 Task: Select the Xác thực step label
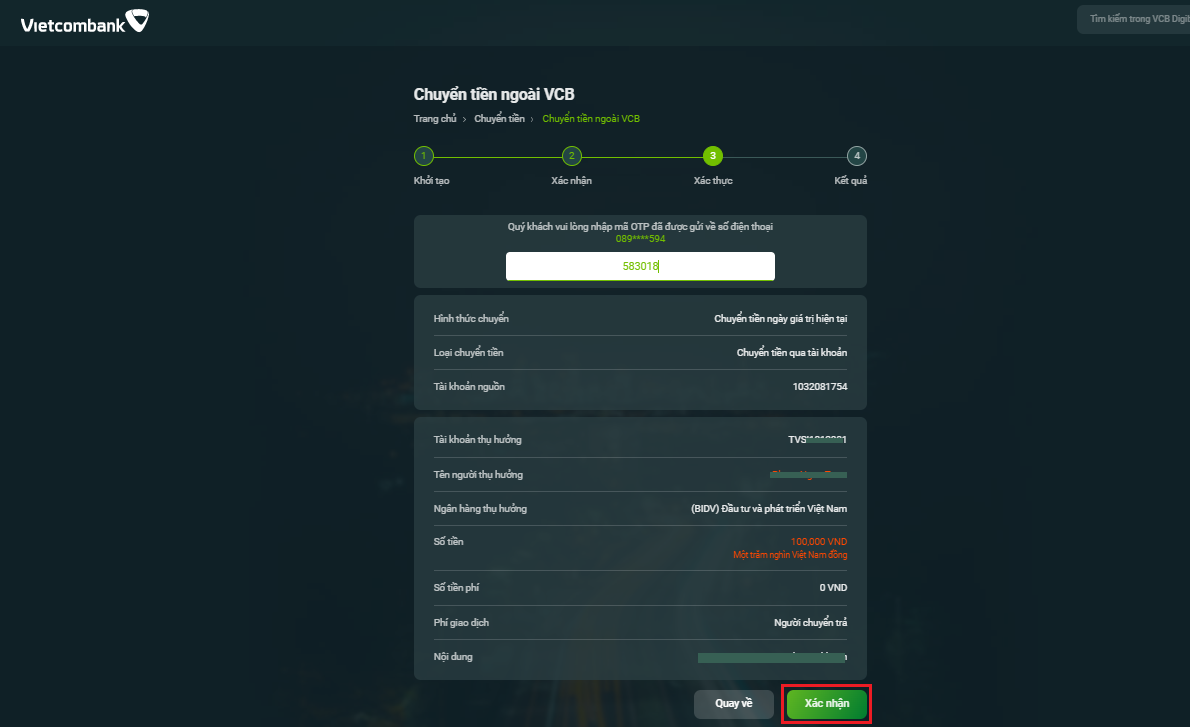click(x=713, y=181)
